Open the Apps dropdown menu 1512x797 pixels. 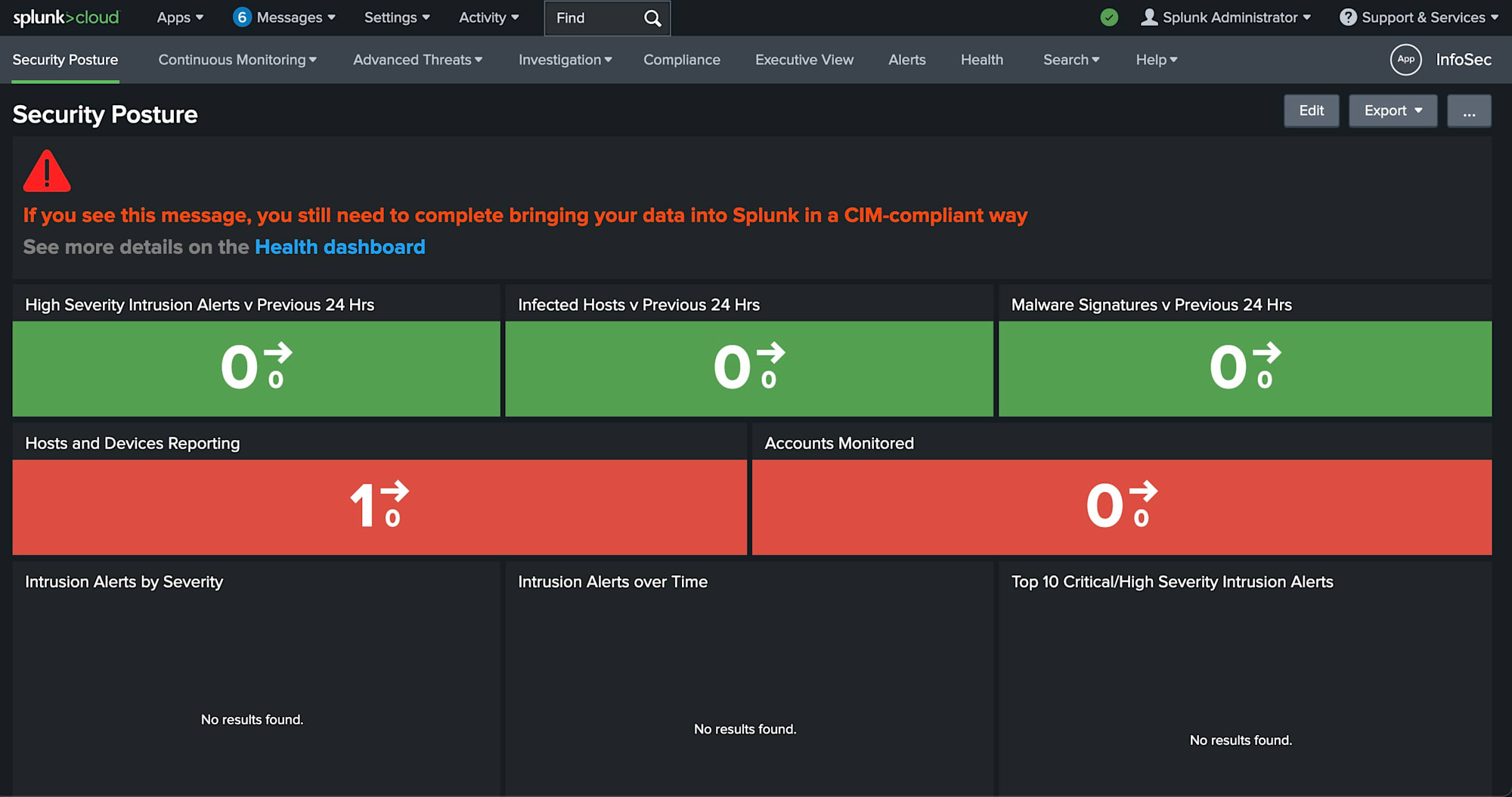tap(180, 17)
